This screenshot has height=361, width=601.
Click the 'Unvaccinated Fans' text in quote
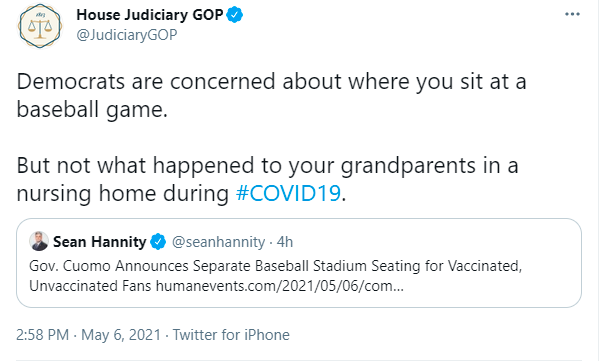pyautogui.click(x=90, y=286)
